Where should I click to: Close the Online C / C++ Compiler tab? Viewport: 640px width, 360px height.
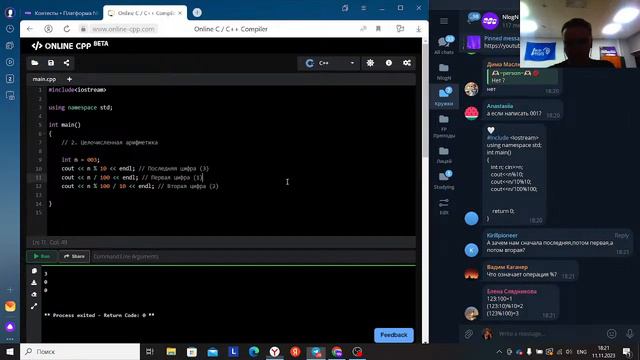pos(180,13)
